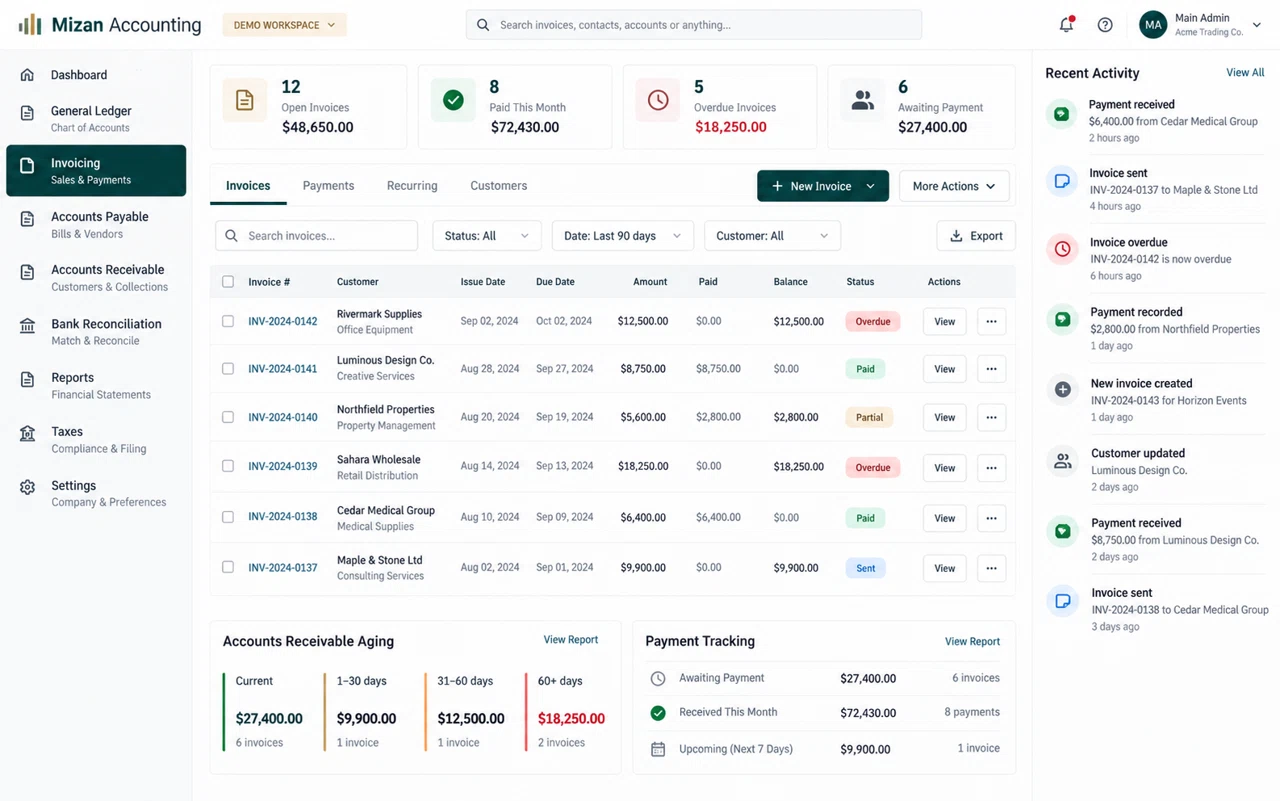Image resolution: width=1280 pixels, height=801 pixels.
Task: Switch to the Payments tab
Action: click(x=328, y=186)
